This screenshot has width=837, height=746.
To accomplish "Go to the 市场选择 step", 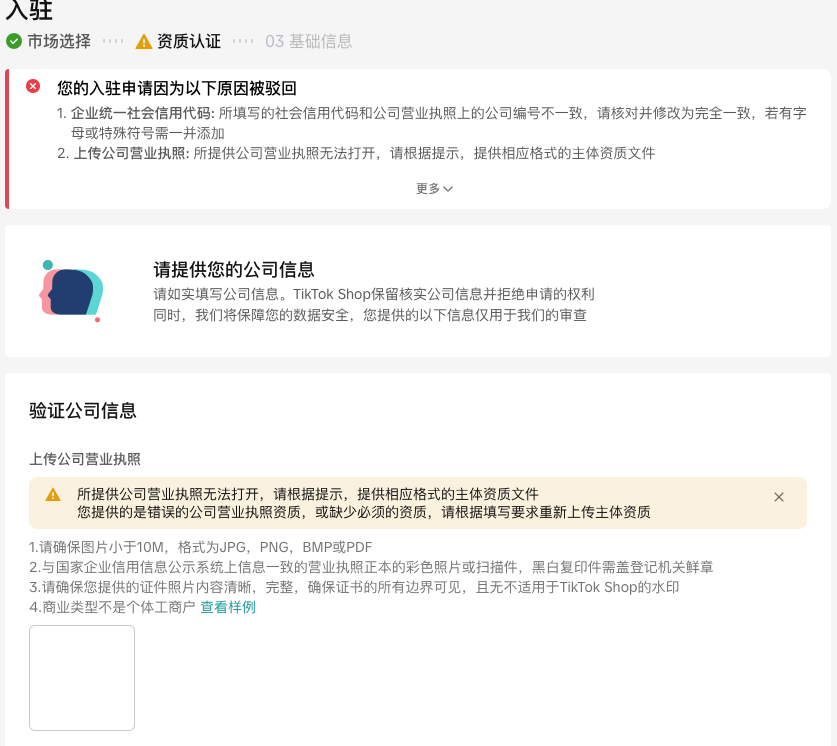I will tap(59, 41).
